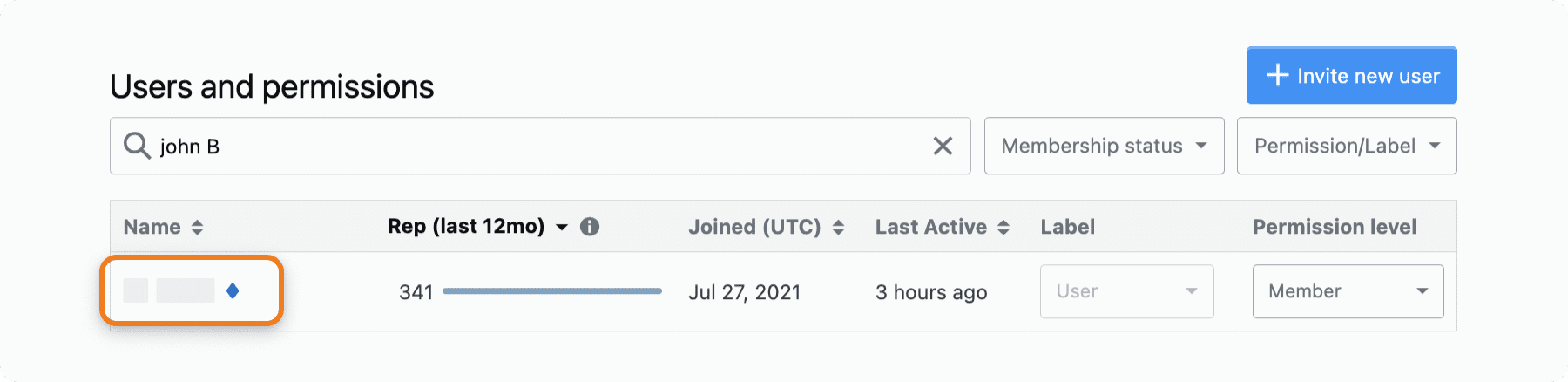Click in the search field containing john B
The height and width of the screenshot is (382, 1568).
pyautogui.click(x=540, y=146)
